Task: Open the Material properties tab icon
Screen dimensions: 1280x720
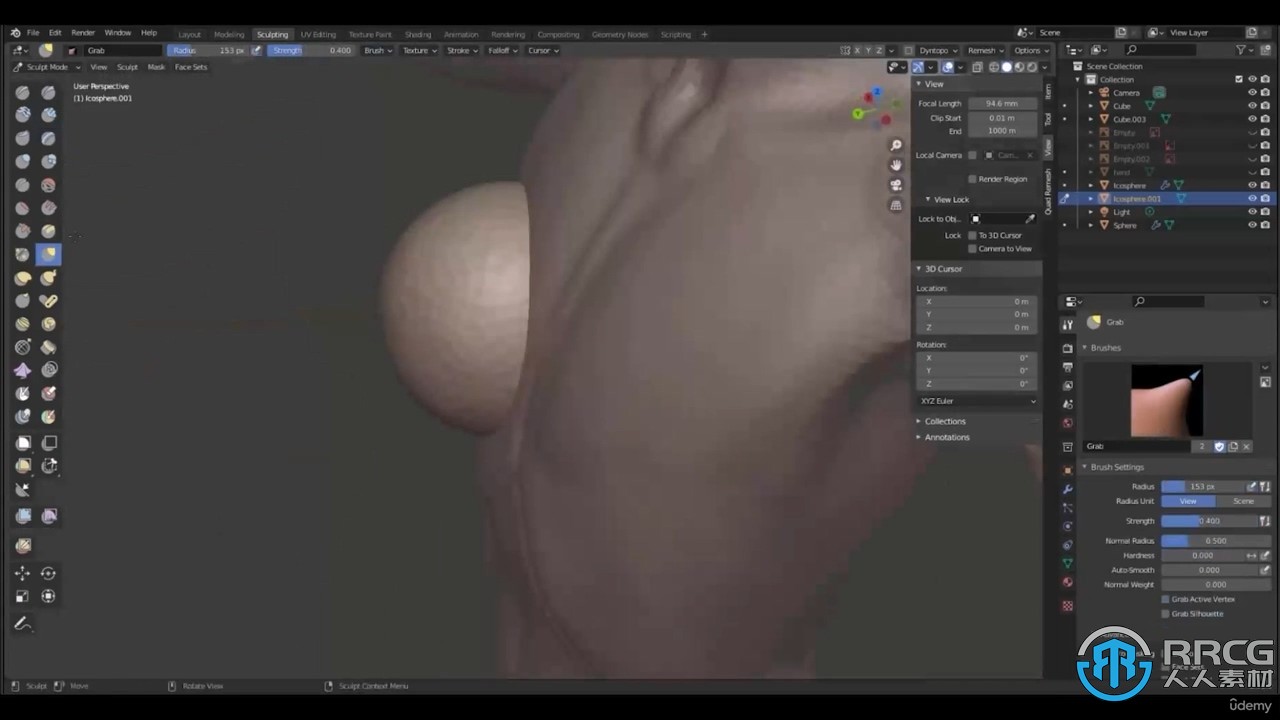Action: [1067, 582]
